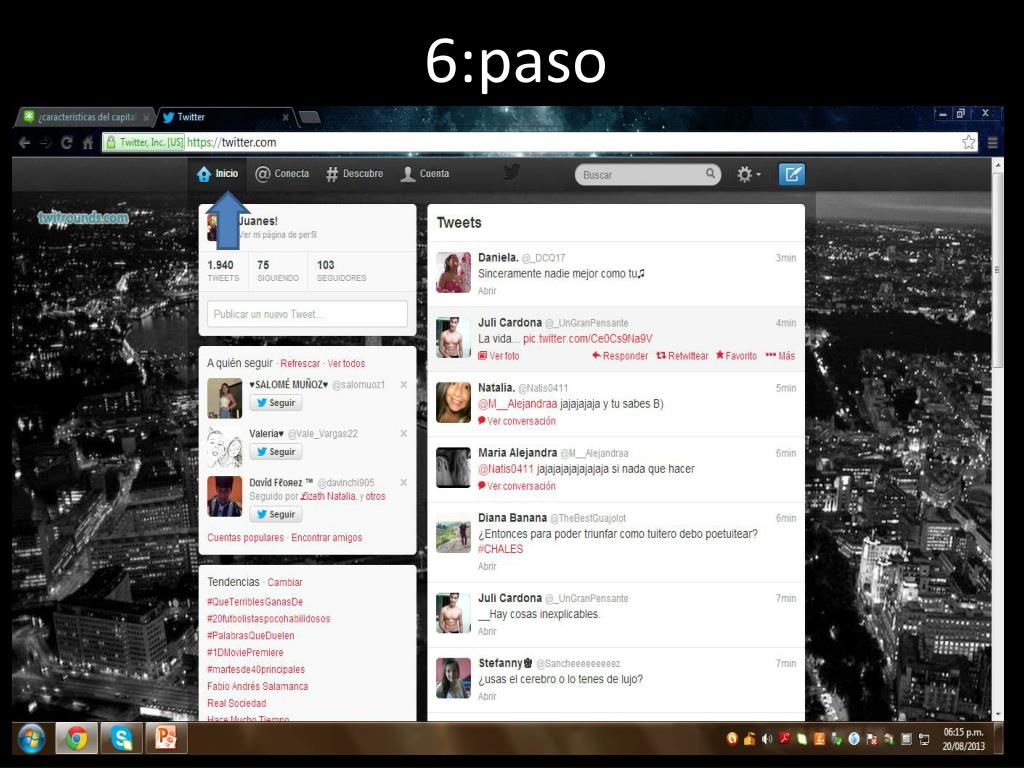Click Ver todos in A quién seguir
This screenshot has height=768, width=1024.
tap(346, 364)
